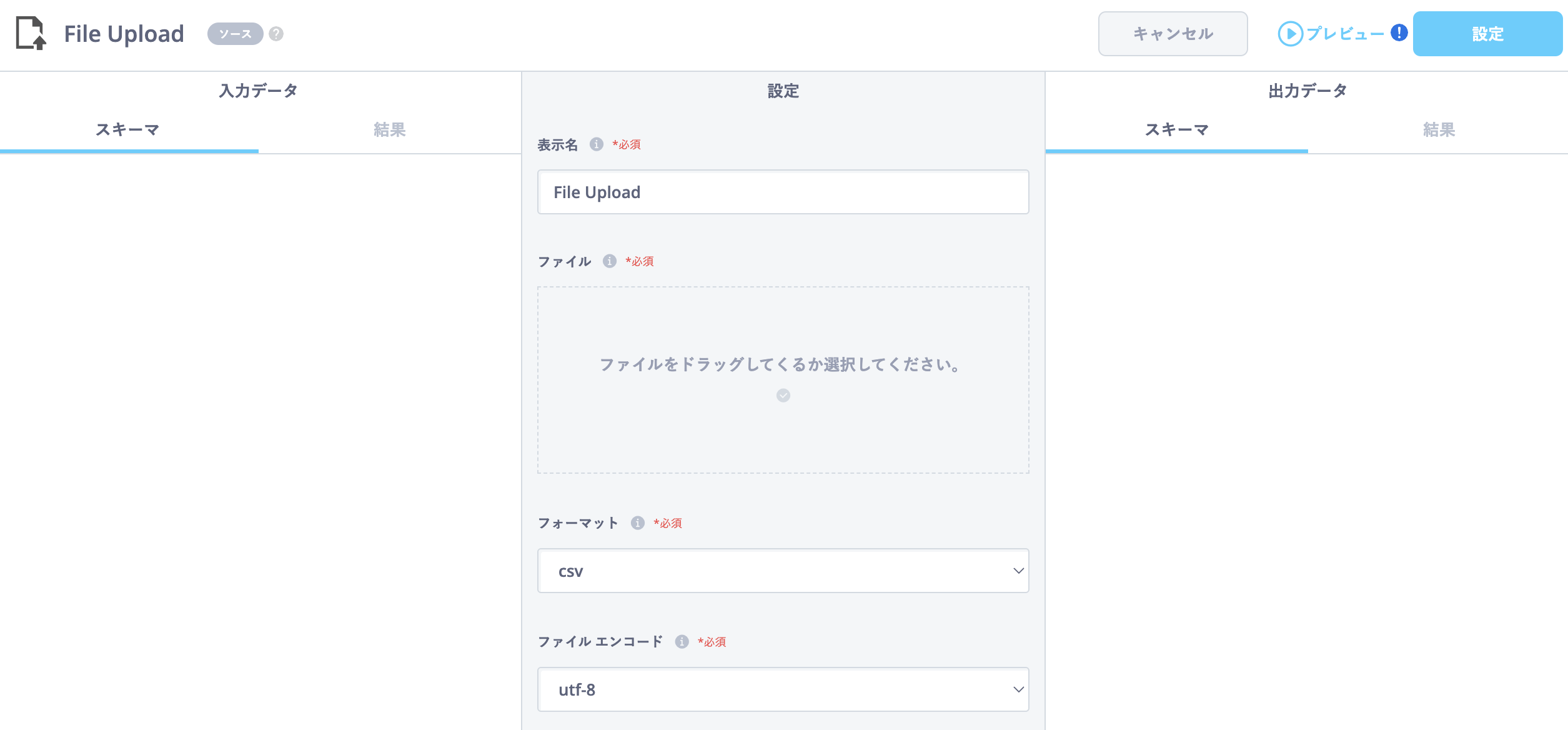Click the プレビュー link
1568x730 pixels.
pyautogui.click(x=1345, y=34)
